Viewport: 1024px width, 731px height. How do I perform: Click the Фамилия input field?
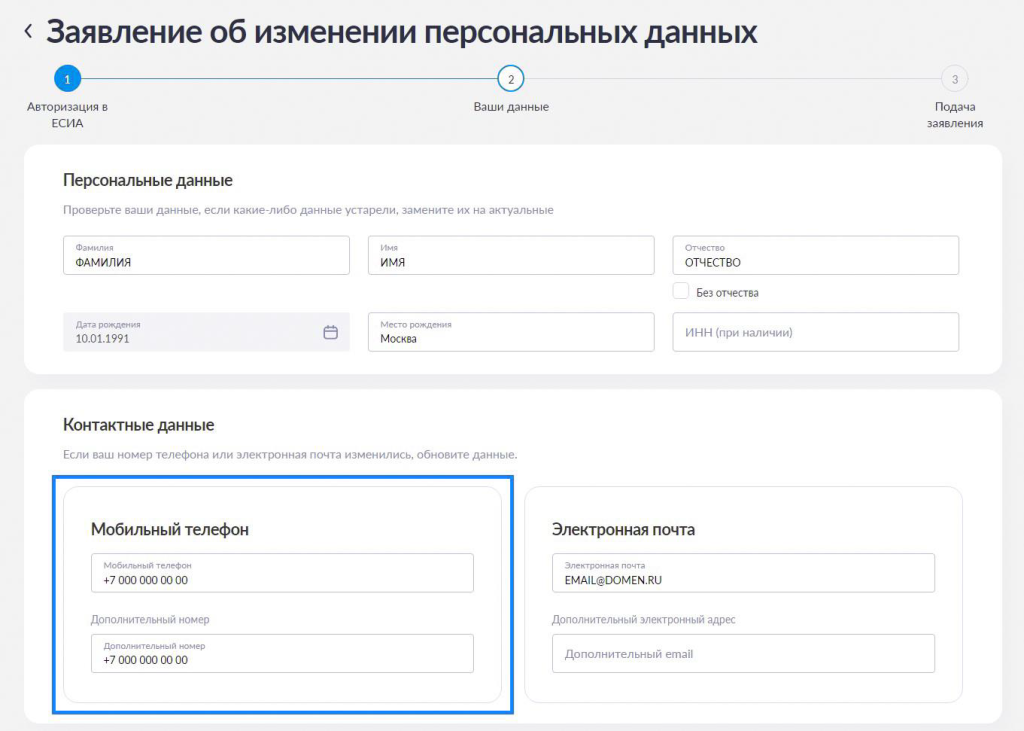206,255
